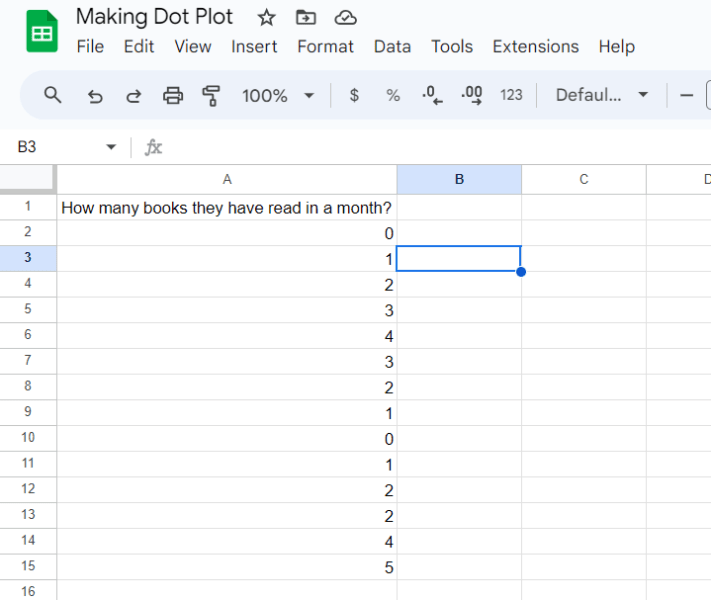Select the column A header
Viewport: 711px width, 600px height.
pyautogui.click(x=227, y=180)
